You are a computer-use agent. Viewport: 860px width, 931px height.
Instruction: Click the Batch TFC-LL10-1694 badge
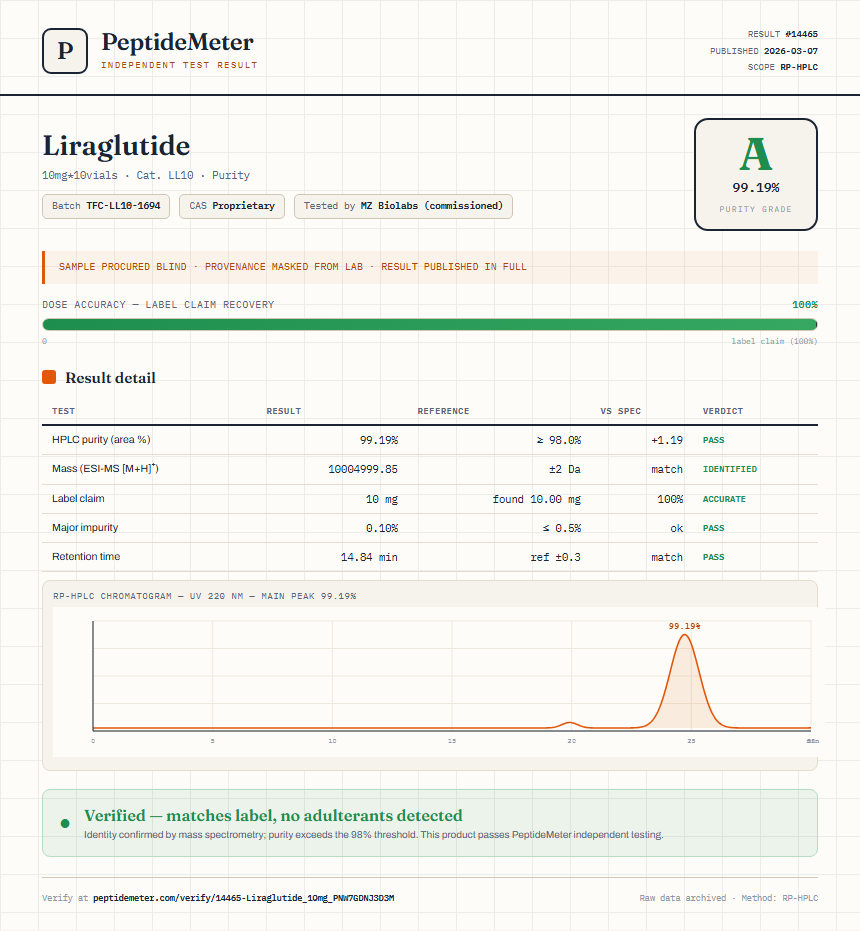(x=106, y=206)
